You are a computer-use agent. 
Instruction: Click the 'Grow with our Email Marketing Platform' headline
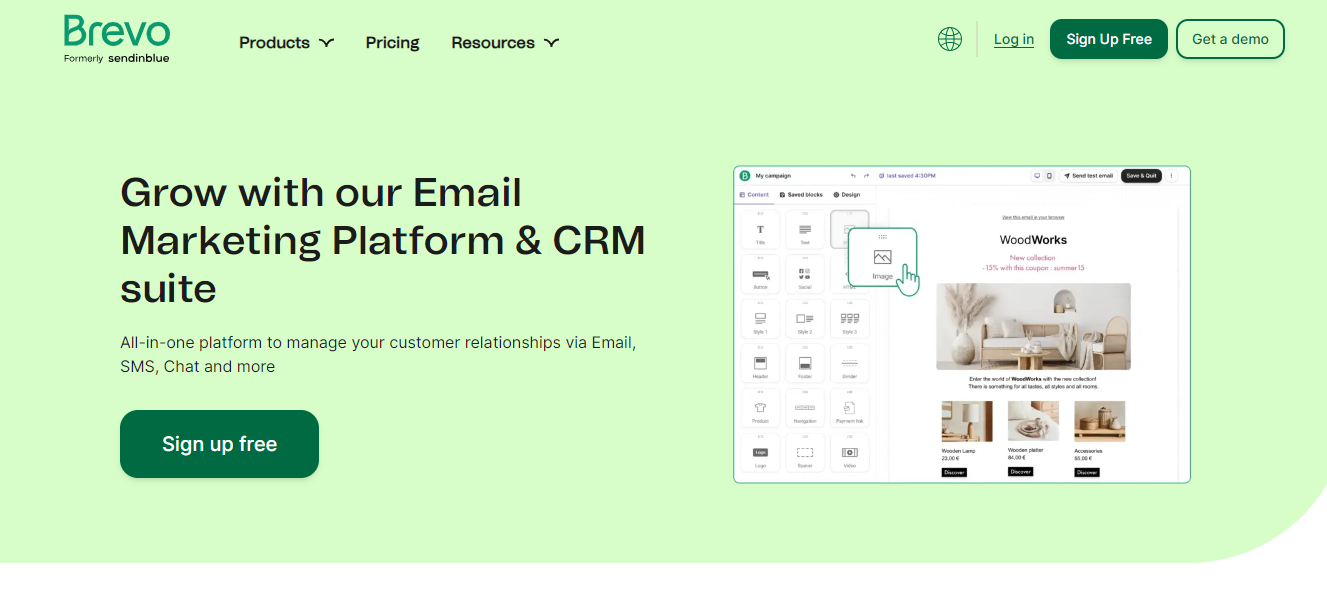[x=383, y=240]
